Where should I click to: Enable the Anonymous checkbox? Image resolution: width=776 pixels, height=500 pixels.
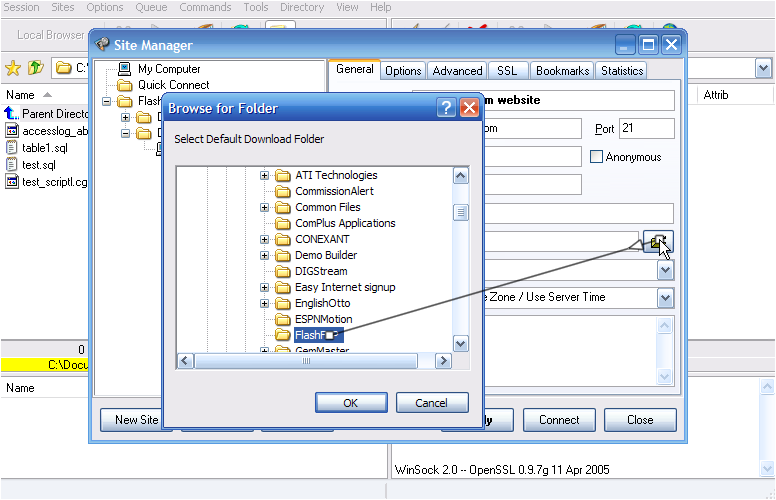[597, 157]
